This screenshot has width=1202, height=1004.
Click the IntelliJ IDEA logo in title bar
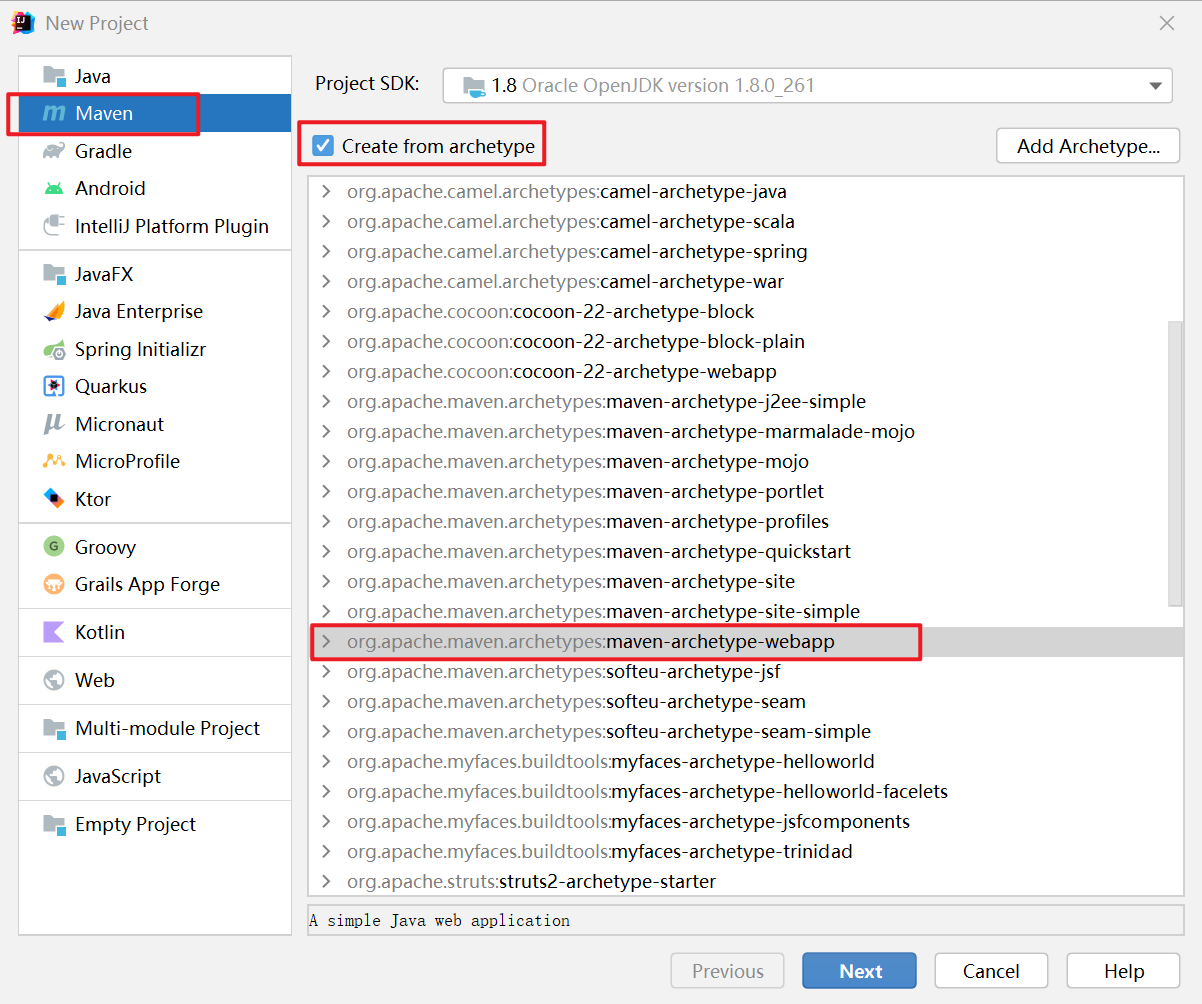coord(24,22)
